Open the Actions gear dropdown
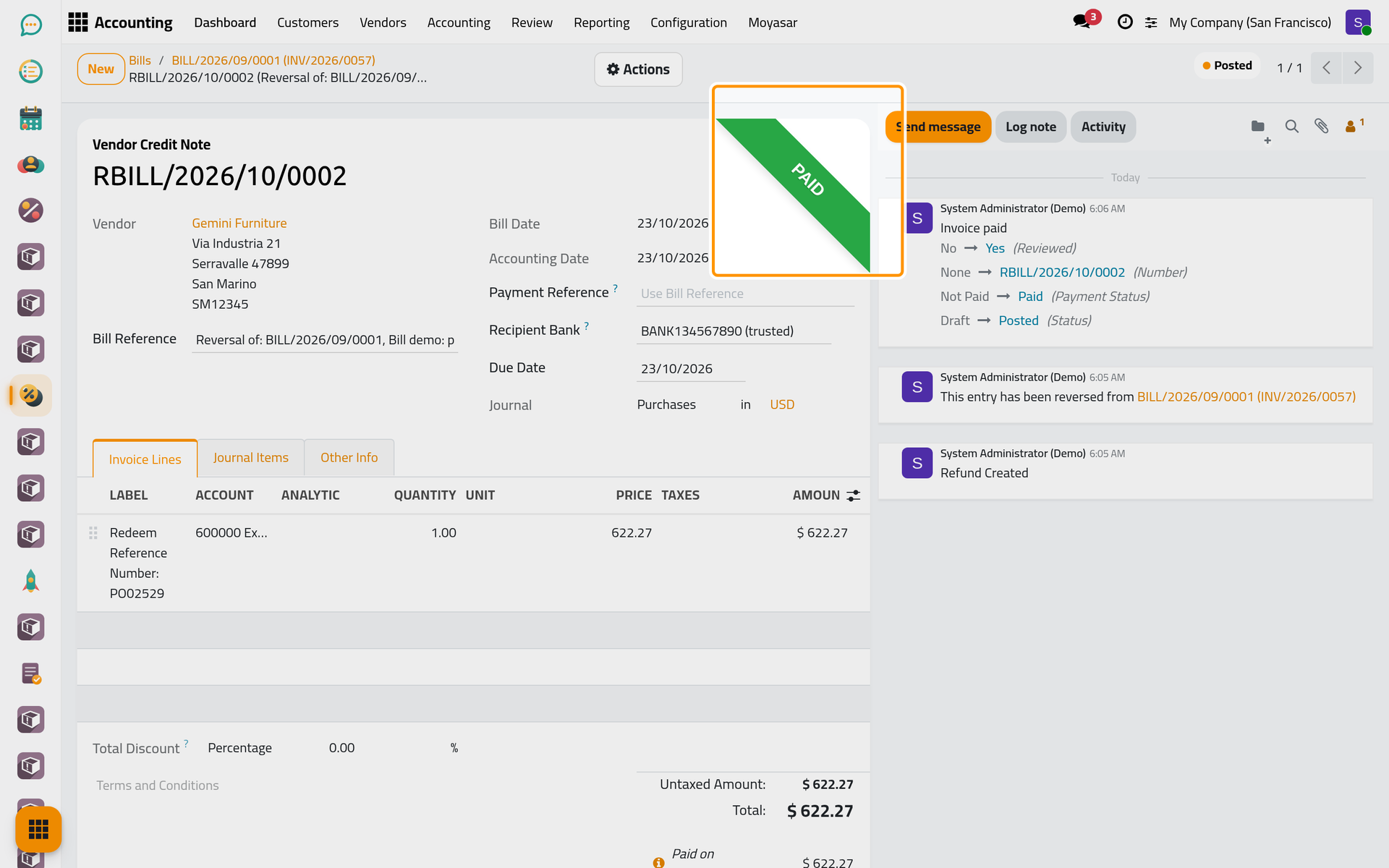Screen dimensions: 1389x868 pyautogui.click(x=638, y=69)
